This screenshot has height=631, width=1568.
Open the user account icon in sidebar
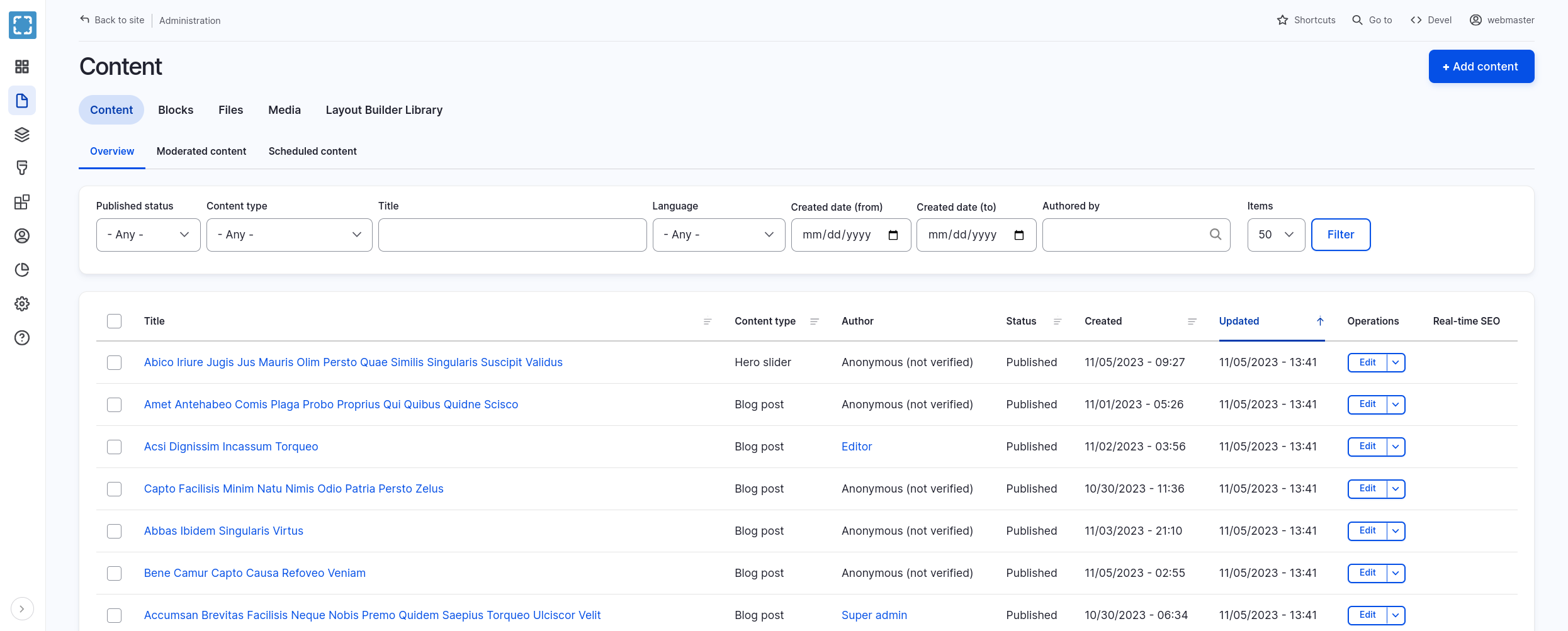tap(22, 236)
